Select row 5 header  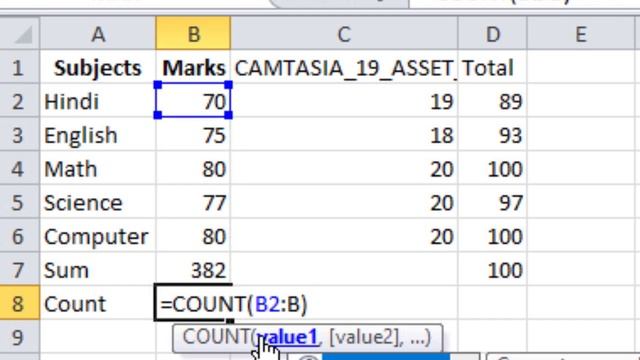tap(20, 202)
